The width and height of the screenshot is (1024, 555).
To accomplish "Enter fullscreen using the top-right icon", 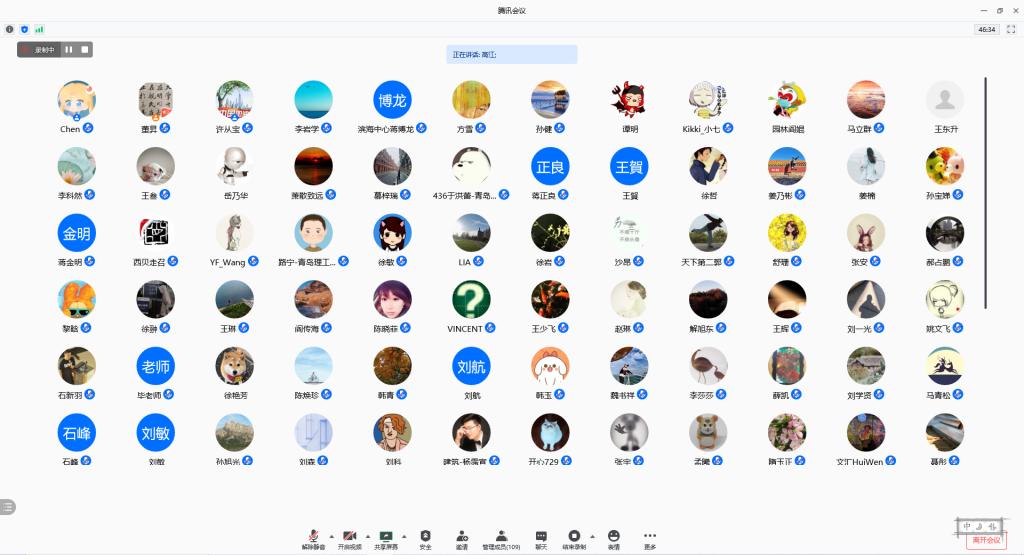I will (1010, 30).
